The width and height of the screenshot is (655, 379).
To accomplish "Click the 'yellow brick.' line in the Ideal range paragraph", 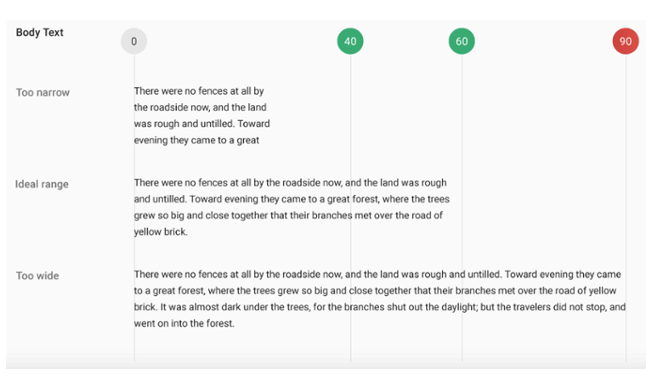I will coord(160,232).
